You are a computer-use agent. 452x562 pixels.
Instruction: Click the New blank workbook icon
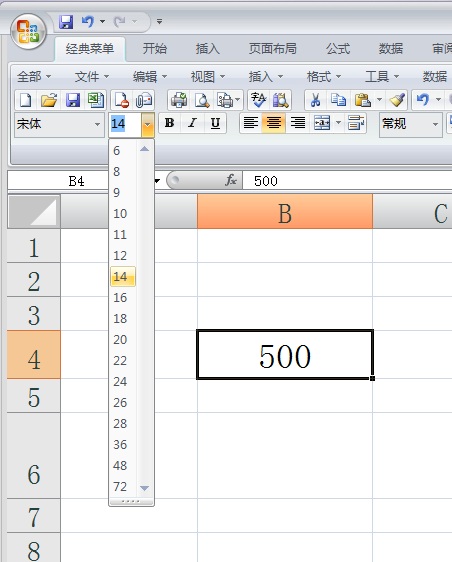[25, 100]
